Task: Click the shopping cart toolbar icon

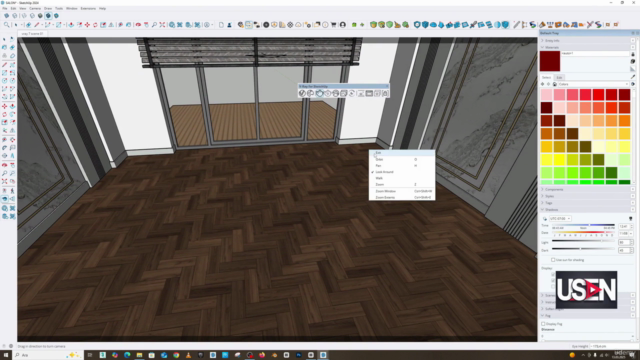Action: tap(333, 25)
